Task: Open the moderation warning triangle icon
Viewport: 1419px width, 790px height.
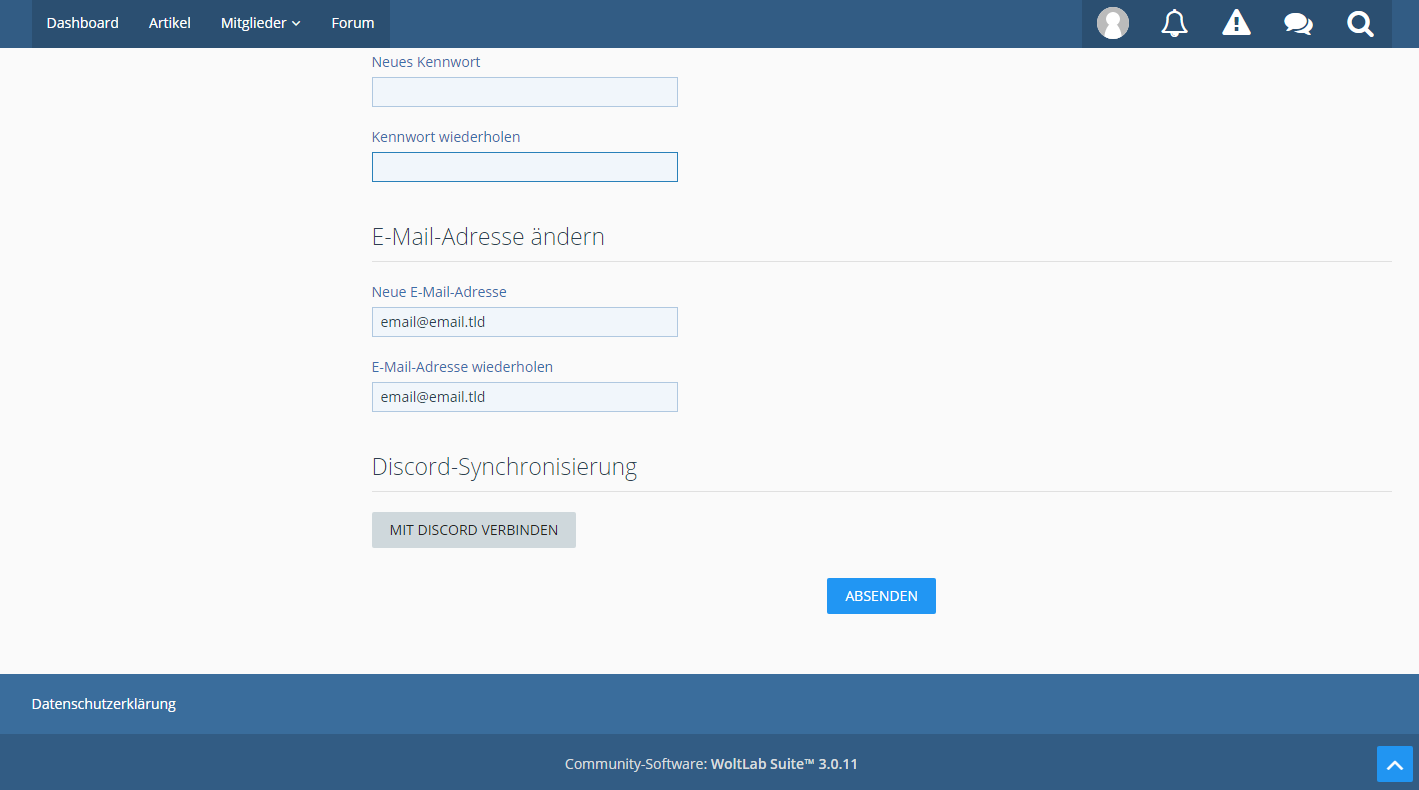Action: [1236, 23]
